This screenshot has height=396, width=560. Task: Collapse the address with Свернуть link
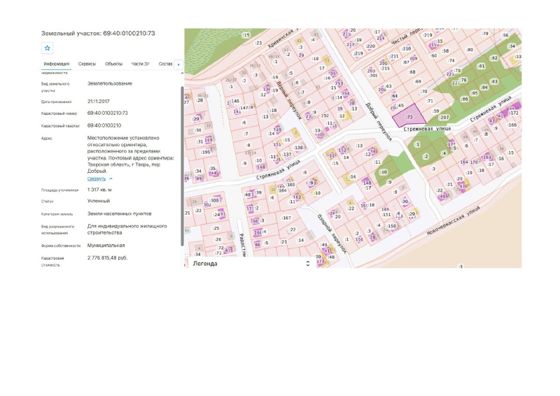pyautogui.click(x=96, y=179)
